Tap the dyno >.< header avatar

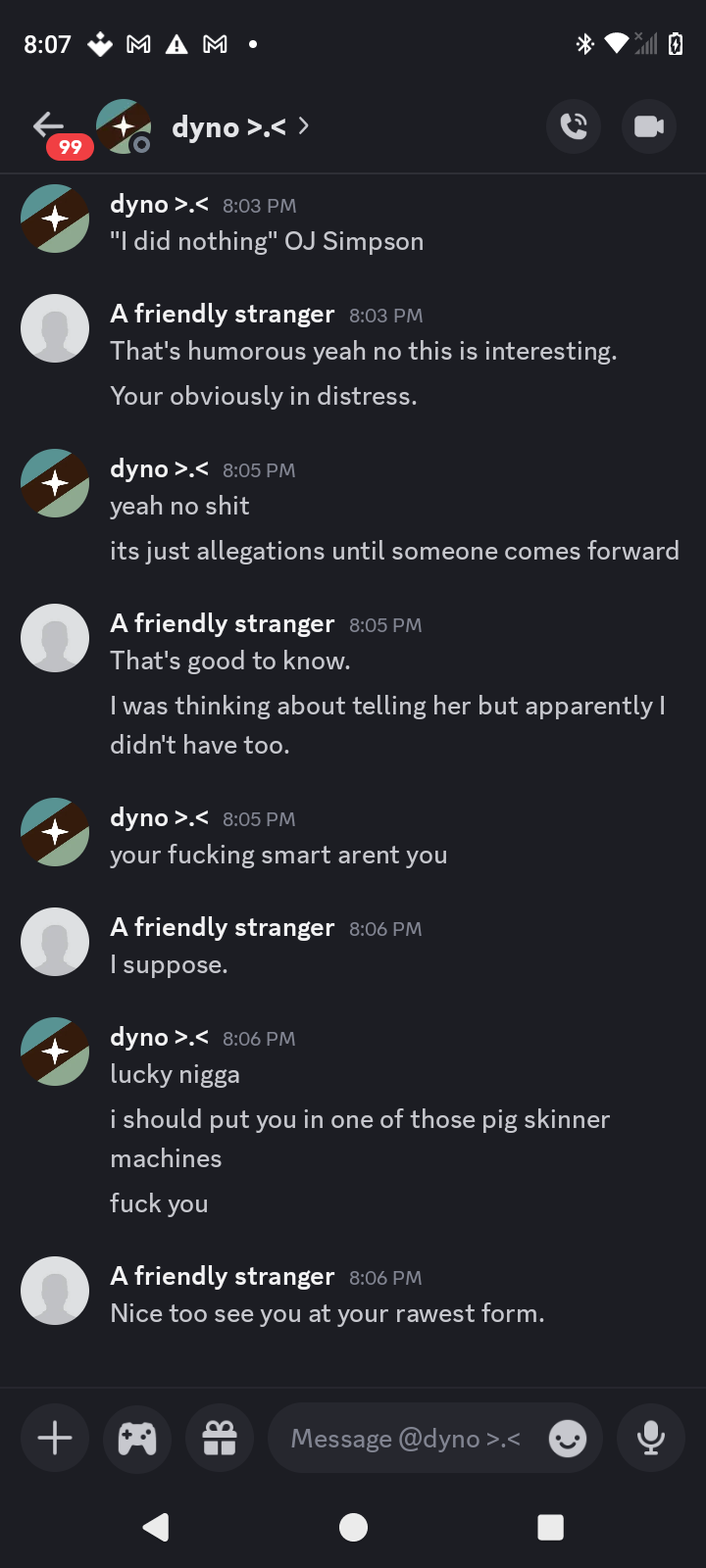tap(124, 126)
